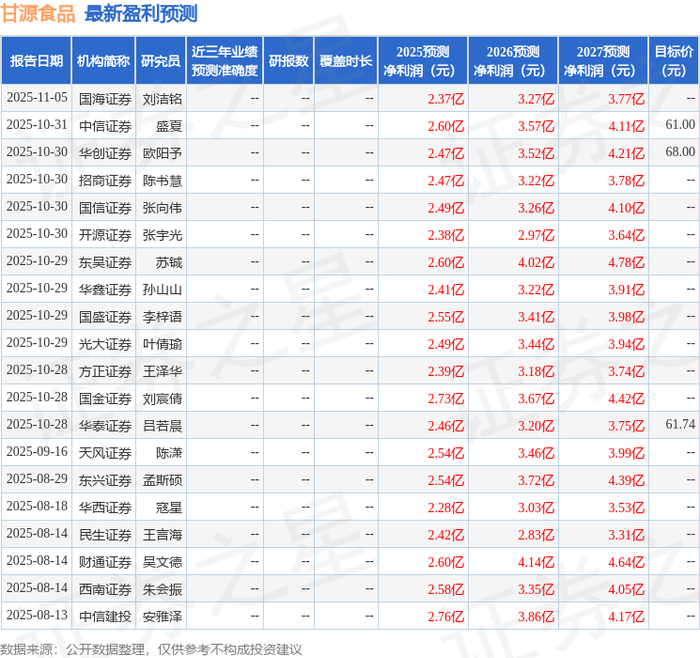
Task: Select the 2027预测净利润 column header
Action: 603,61
